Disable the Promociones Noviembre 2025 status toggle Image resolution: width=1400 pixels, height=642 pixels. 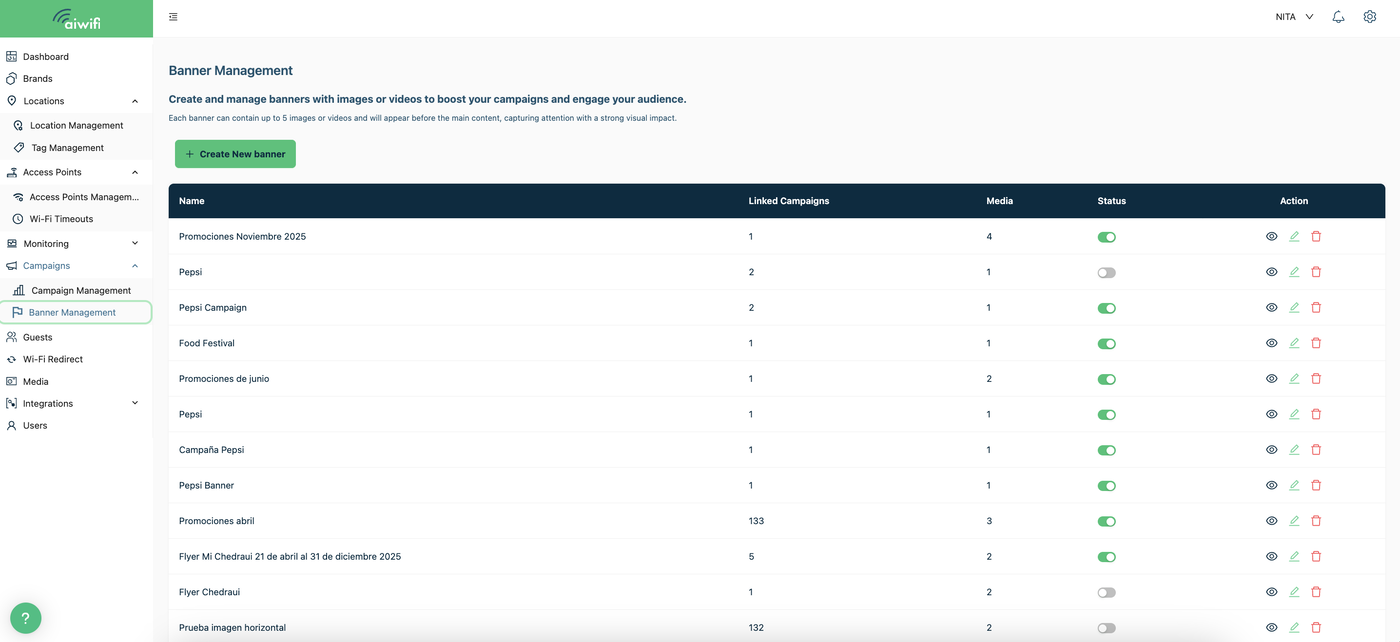tap(1106, 237)
